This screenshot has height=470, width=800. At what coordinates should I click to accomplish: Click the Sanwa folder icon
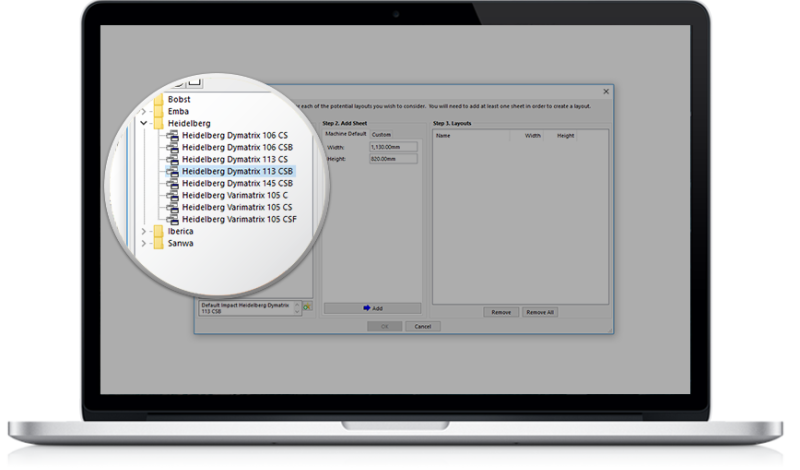[159, 243]
